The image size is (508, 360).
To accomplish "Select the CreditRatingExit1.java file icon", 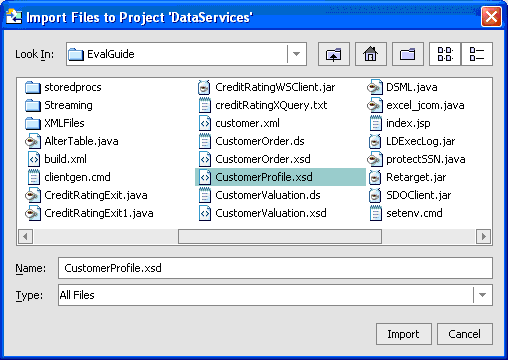I will pos(33,213).
